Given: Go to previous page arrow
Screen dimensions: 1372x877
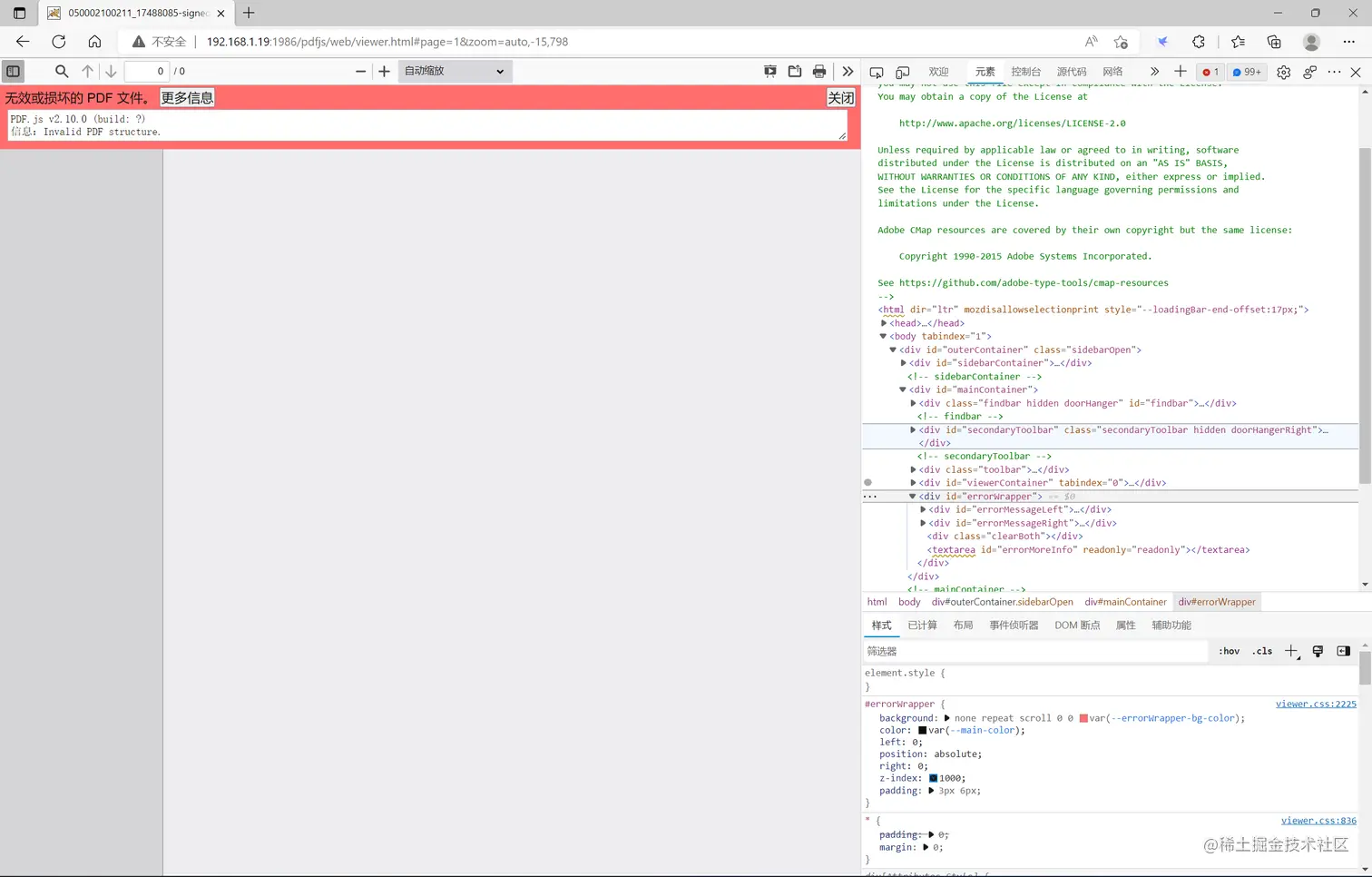Looking at the screenshot, I should 87,71.
